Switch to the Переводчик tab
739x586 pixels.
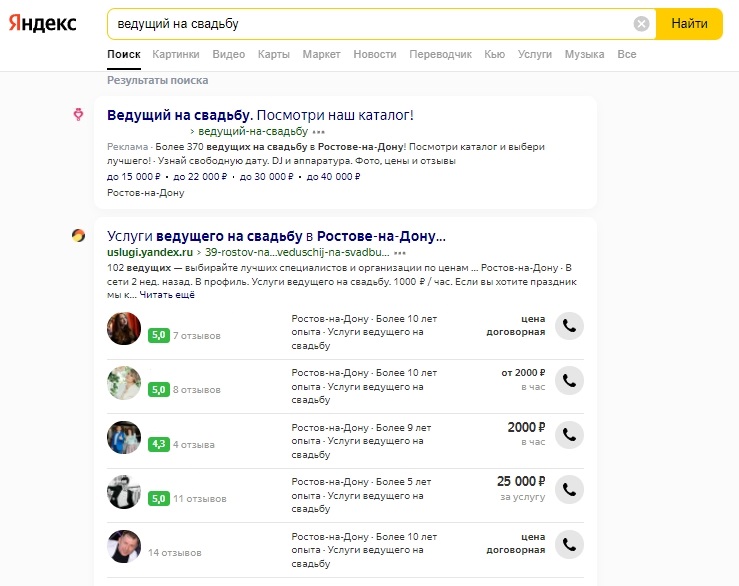pos(440,54)
